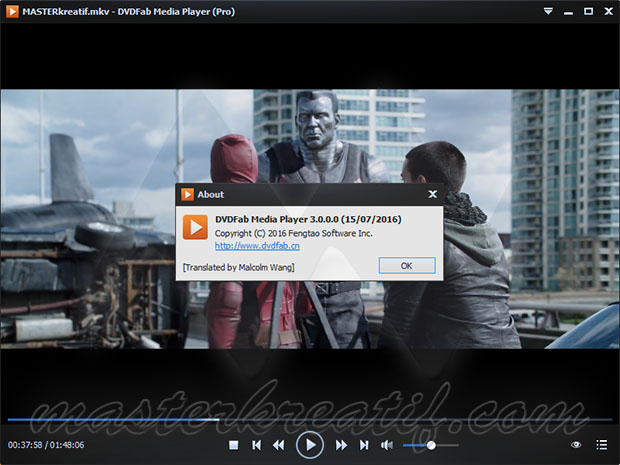Click the 00:37:58 / 01:48:06 time display
The height and width of the screenshot is (465, 620).
[x=46, y=445]
